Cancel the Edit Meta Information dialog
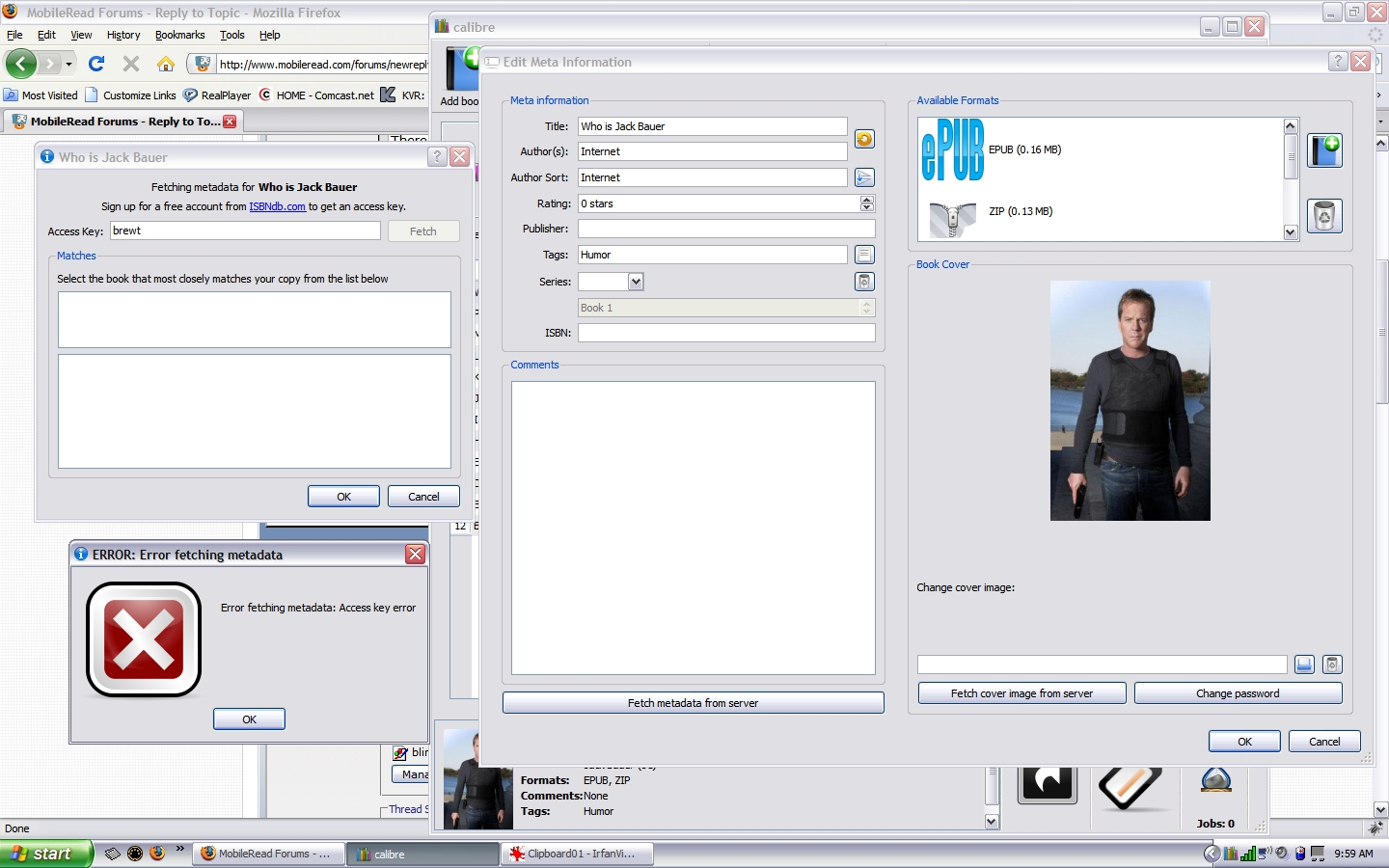This screenshot has width=1389, height=868. pos(1325,742)
